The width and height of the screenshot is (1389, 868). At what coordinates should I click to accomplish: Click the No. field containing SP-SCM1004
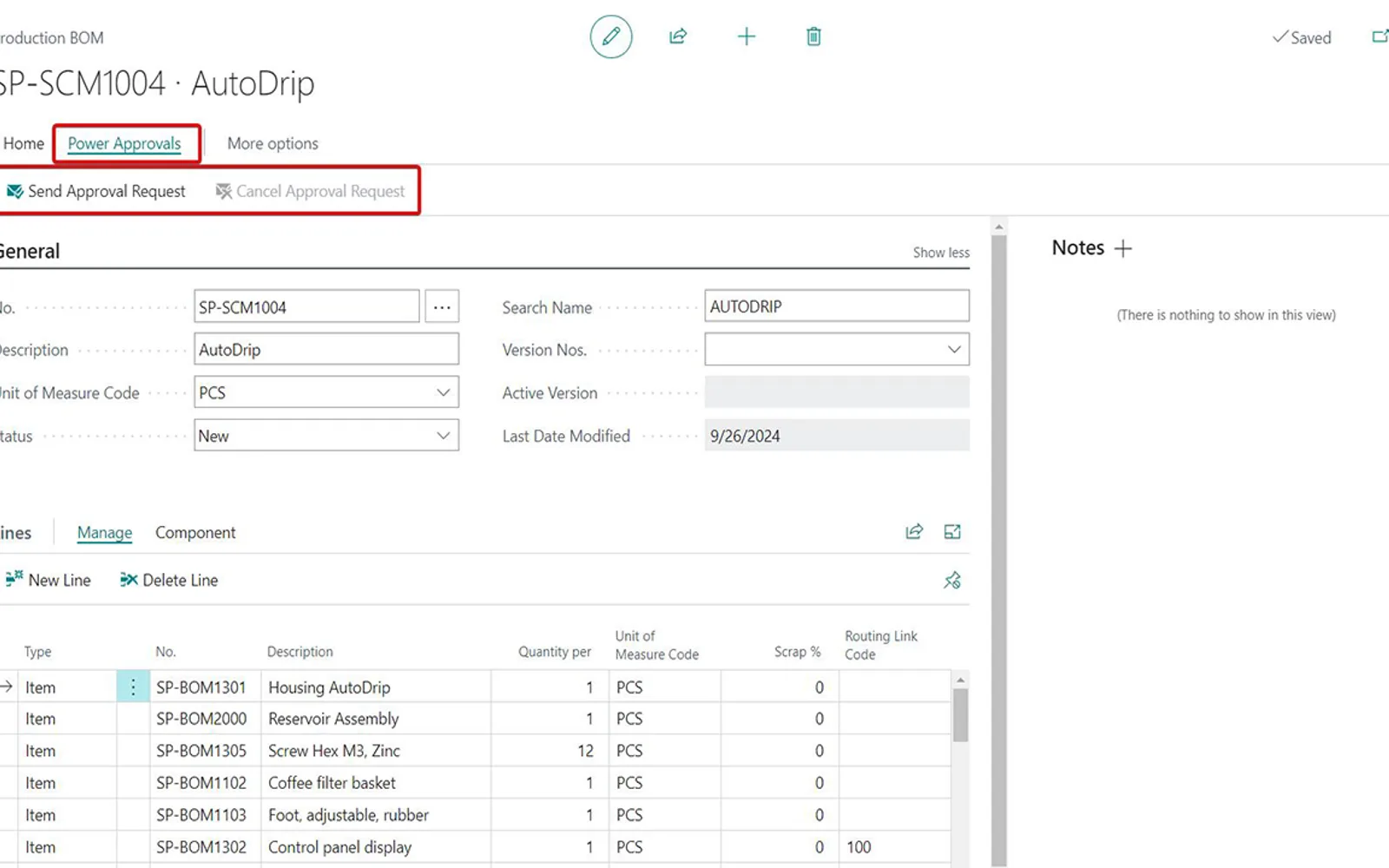pyautogui.click(x=306, y=306)
